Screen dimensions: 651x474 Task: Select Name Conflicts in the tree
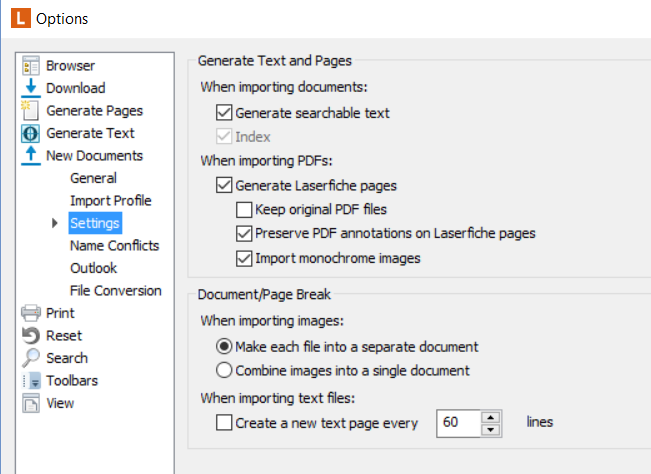[115, 246]
